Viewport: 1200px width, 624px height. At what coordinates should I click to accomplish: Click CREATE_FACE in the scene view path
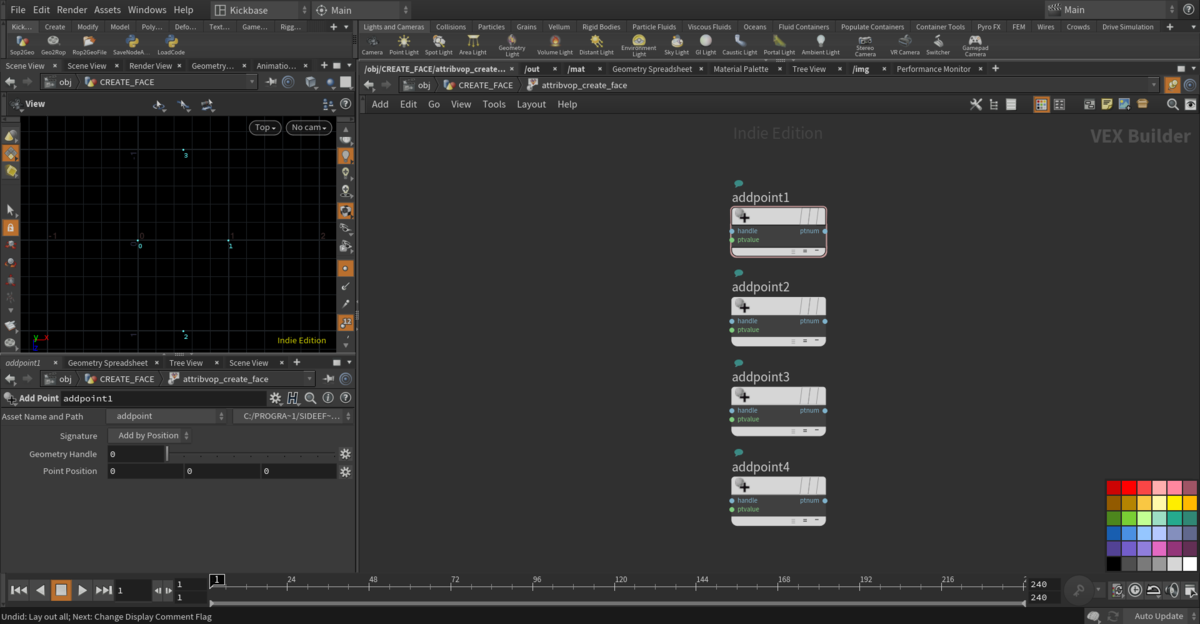(x=119, y=82)
